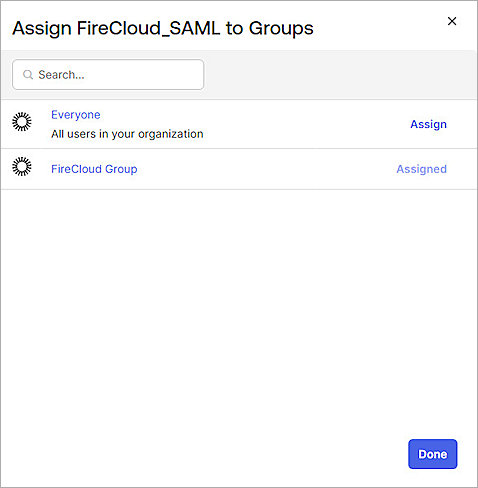Close the Assign FireCloud_SAML to Groups dialog

(x=452, y=21)
